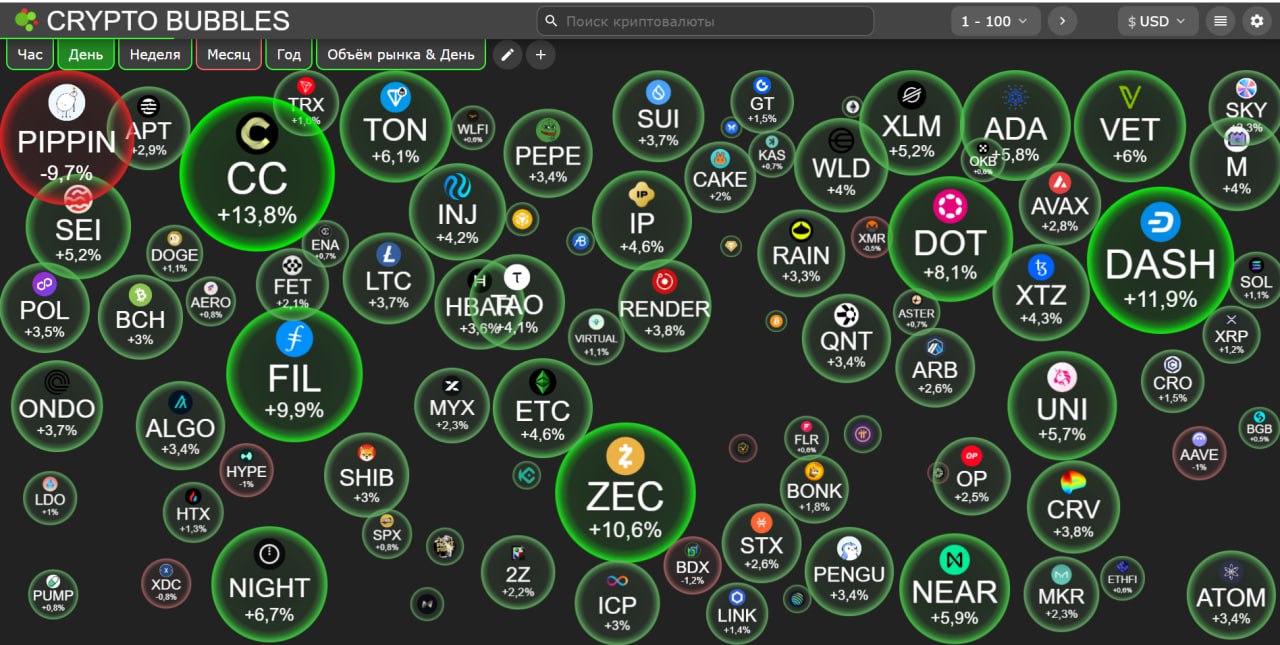Click the Поиск криптовалюты search field
Viewport: 1280px width, 645px height.
pos(705,21)
